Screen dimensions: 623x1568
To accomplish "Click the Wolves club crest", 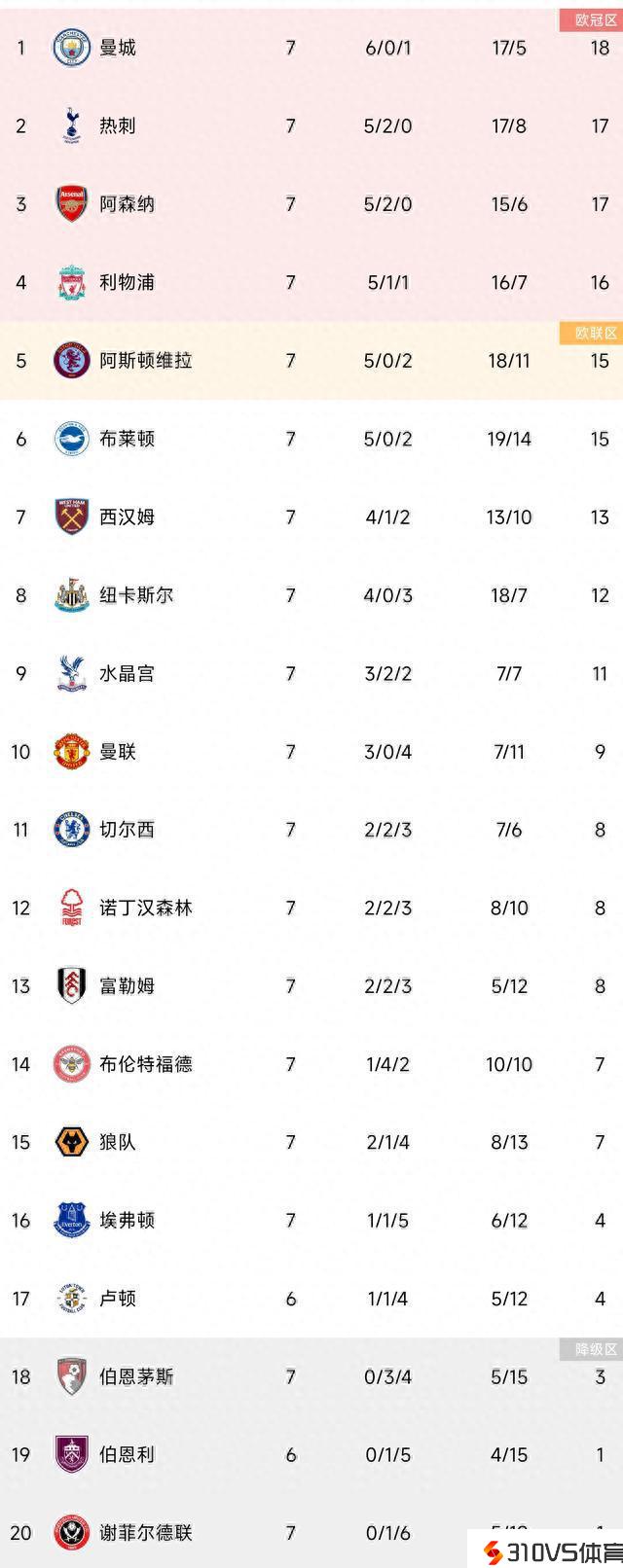I will (71, 1142).
